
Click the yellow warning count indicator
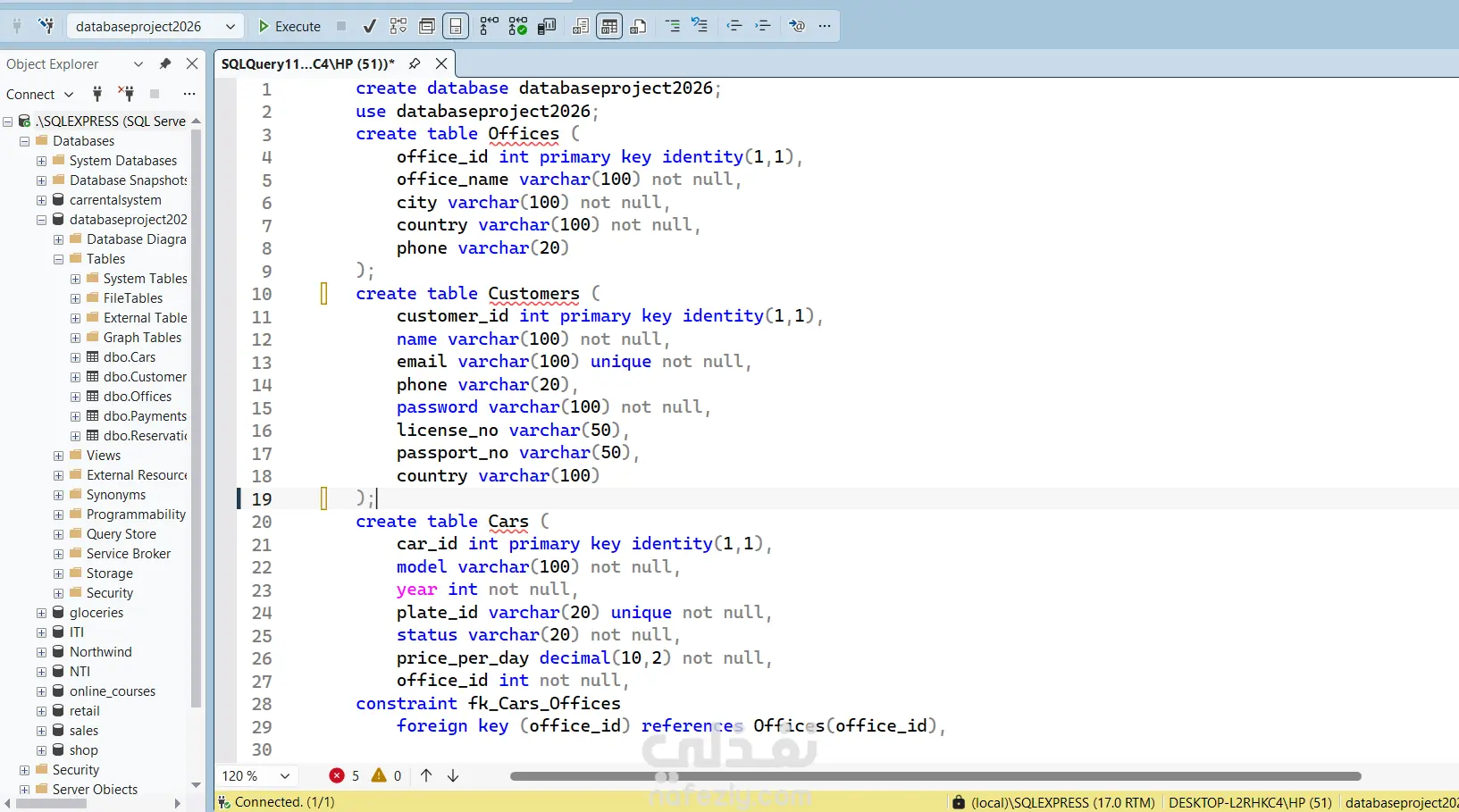[x=386, y=775]
